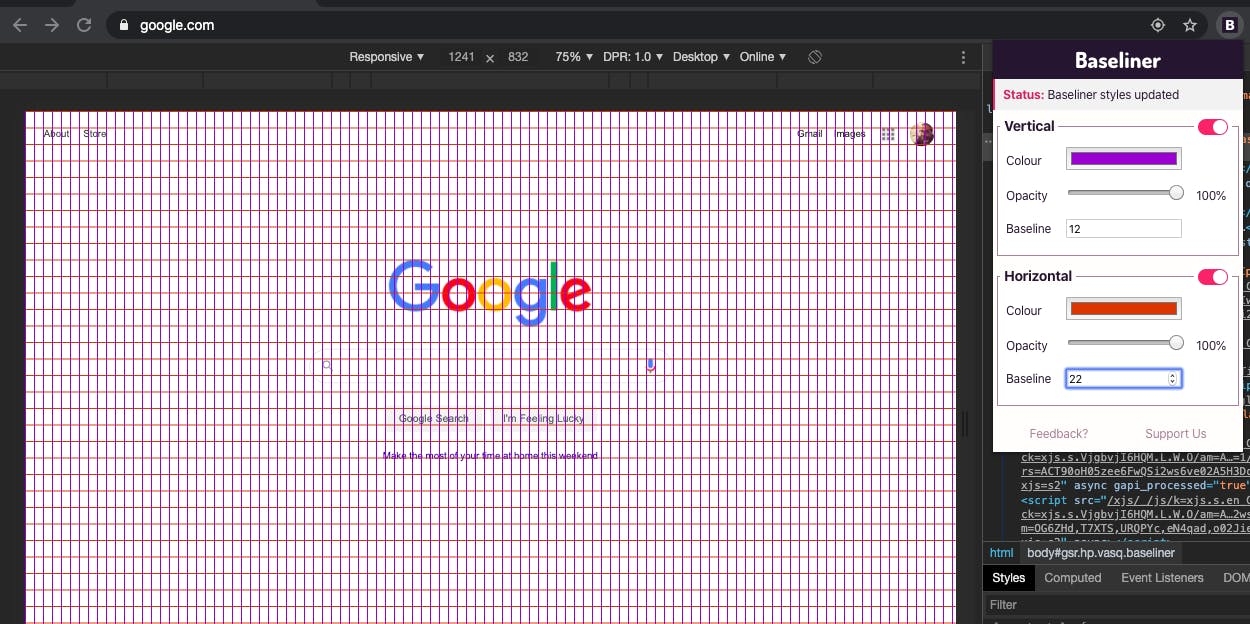Open the Gmail link

coord(810,134)
